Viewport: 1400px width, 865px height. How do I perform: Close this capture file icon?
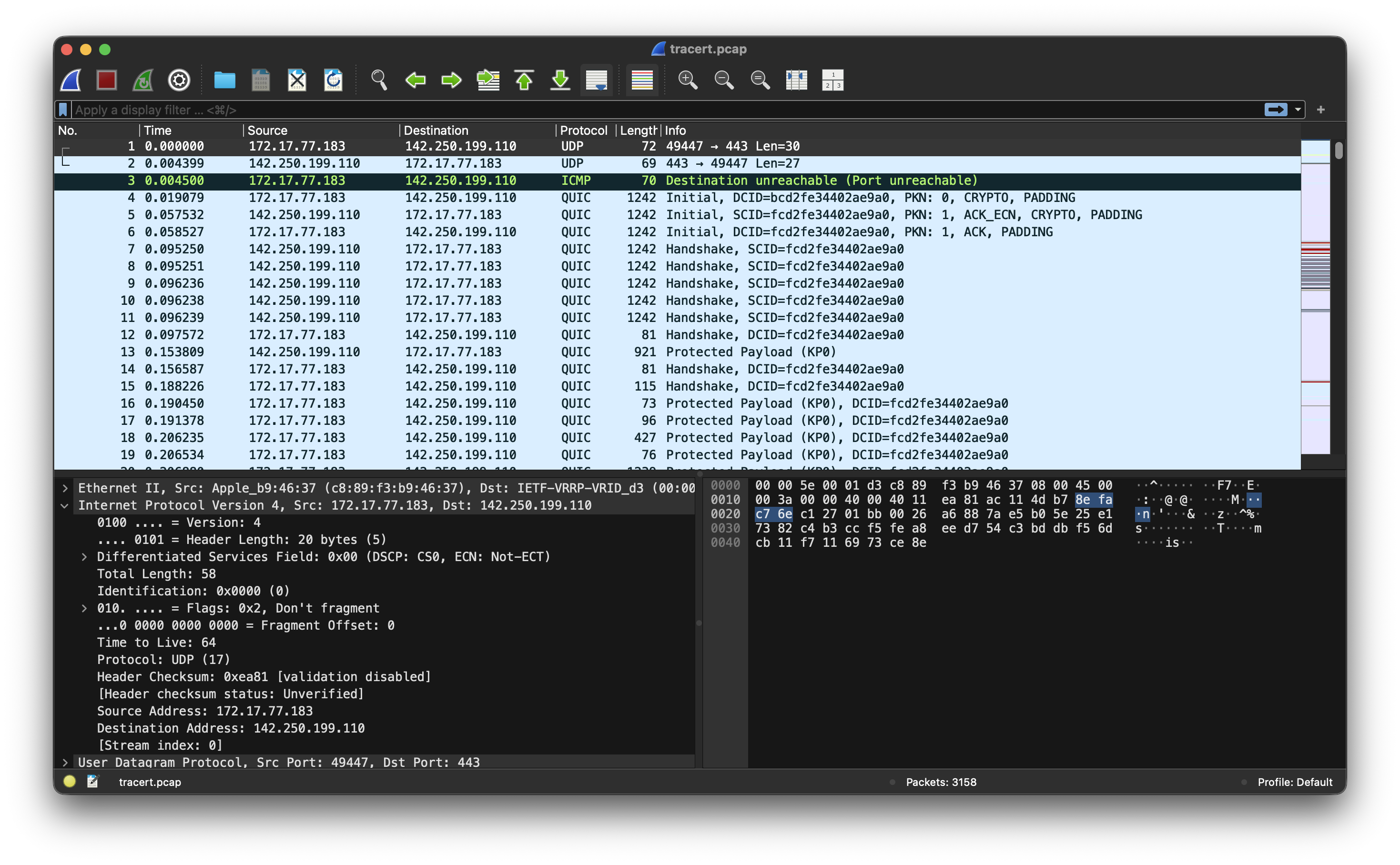coord(297,80)
